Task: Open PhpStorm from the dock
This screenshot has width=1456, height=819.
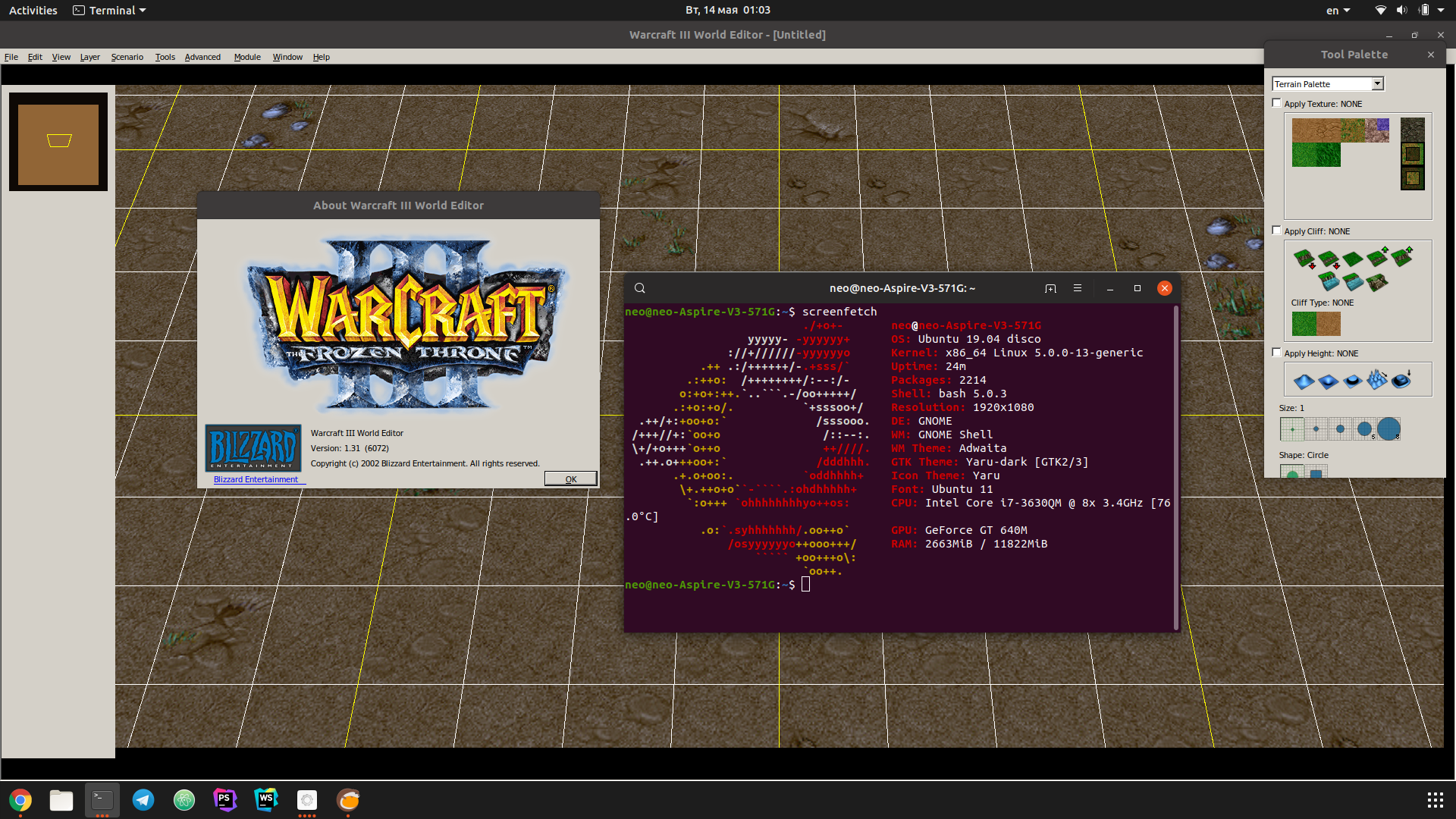Action: (225, 799)
